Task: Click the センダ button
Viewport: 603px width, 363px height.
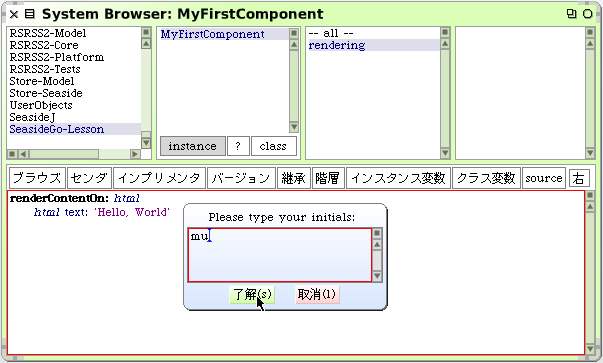Action: [89, 178]
